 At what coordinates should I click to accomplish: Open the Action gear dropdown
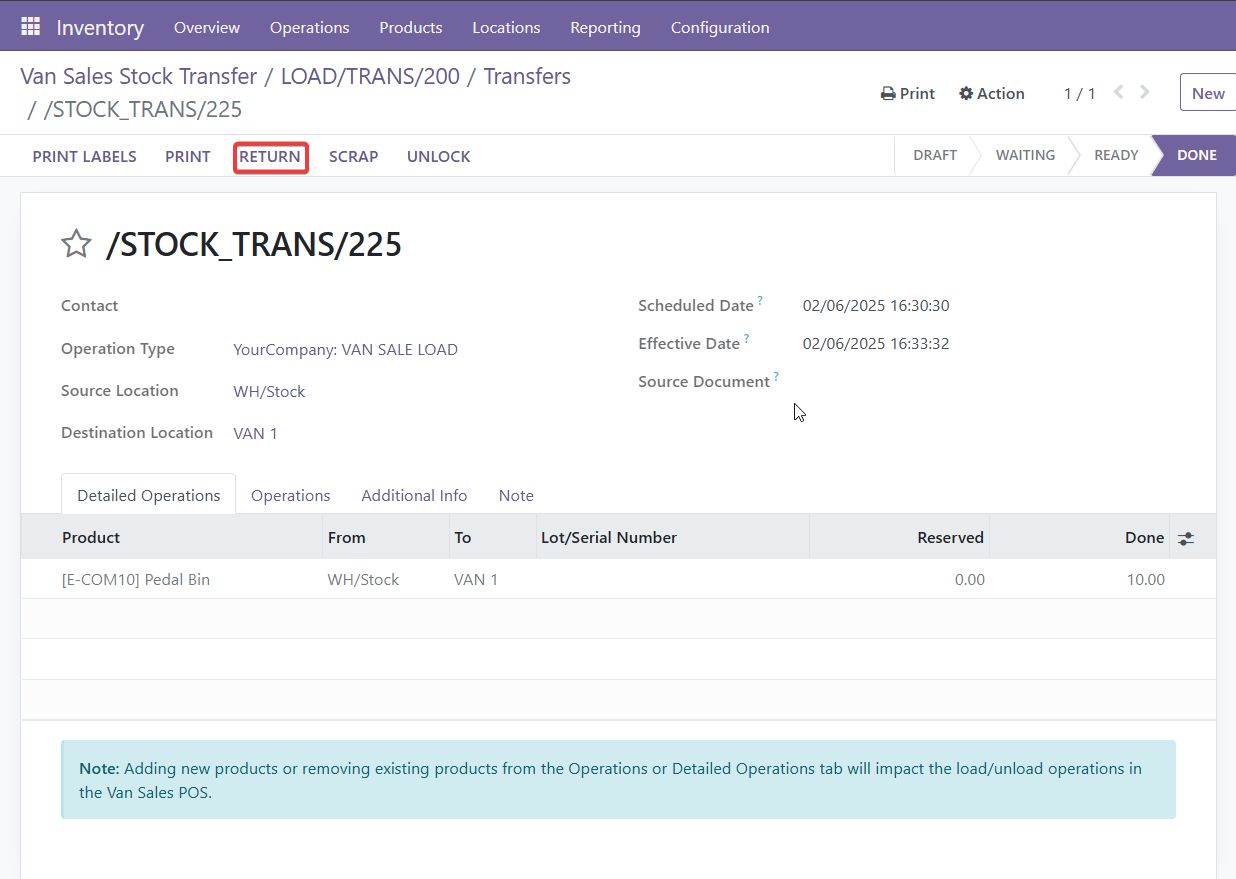(x=991, y=93)
